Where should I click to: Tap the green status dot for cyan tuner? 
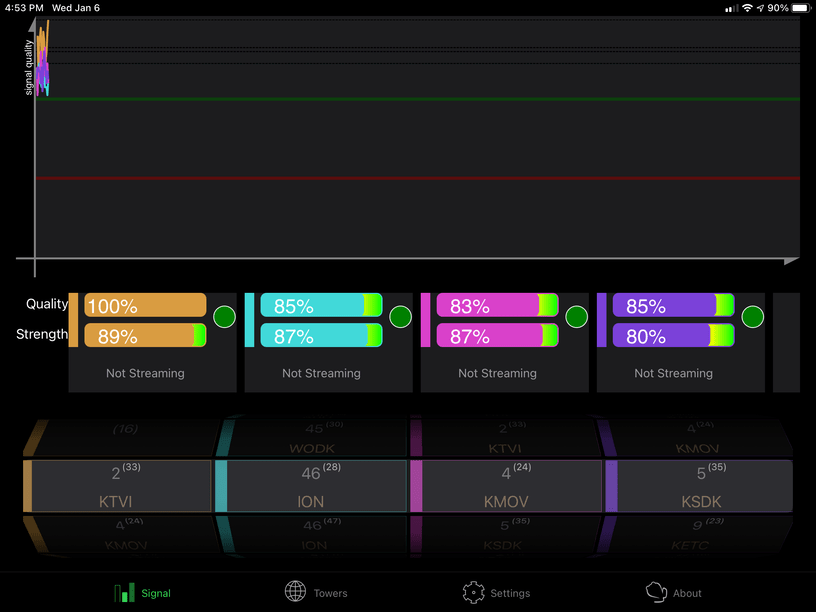[400, 316]
